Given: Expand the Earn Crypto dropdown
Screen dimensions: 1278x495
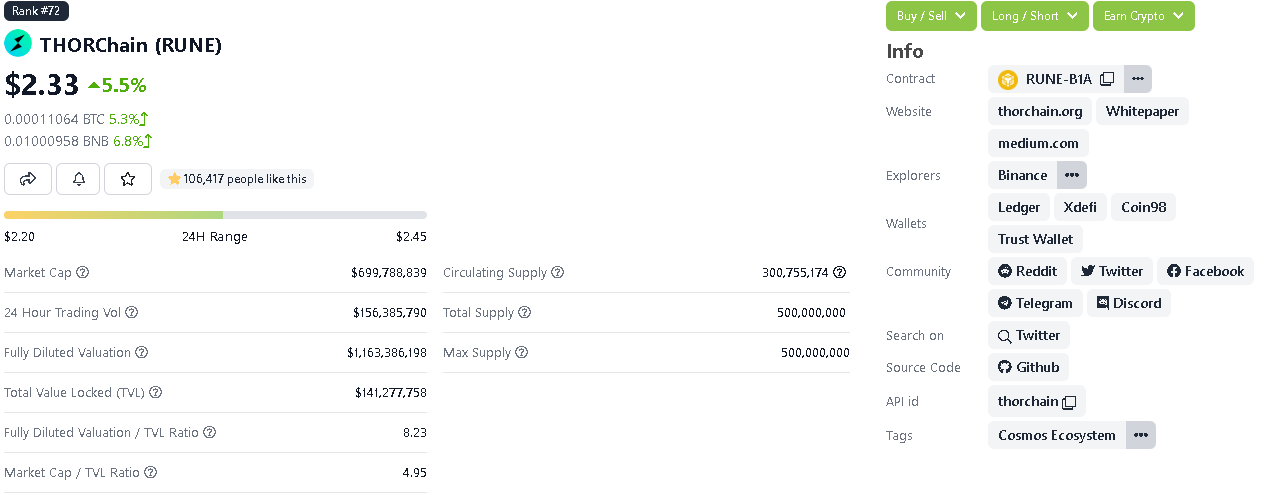Looking at the screenshot, I should [x=1144, y=16].
